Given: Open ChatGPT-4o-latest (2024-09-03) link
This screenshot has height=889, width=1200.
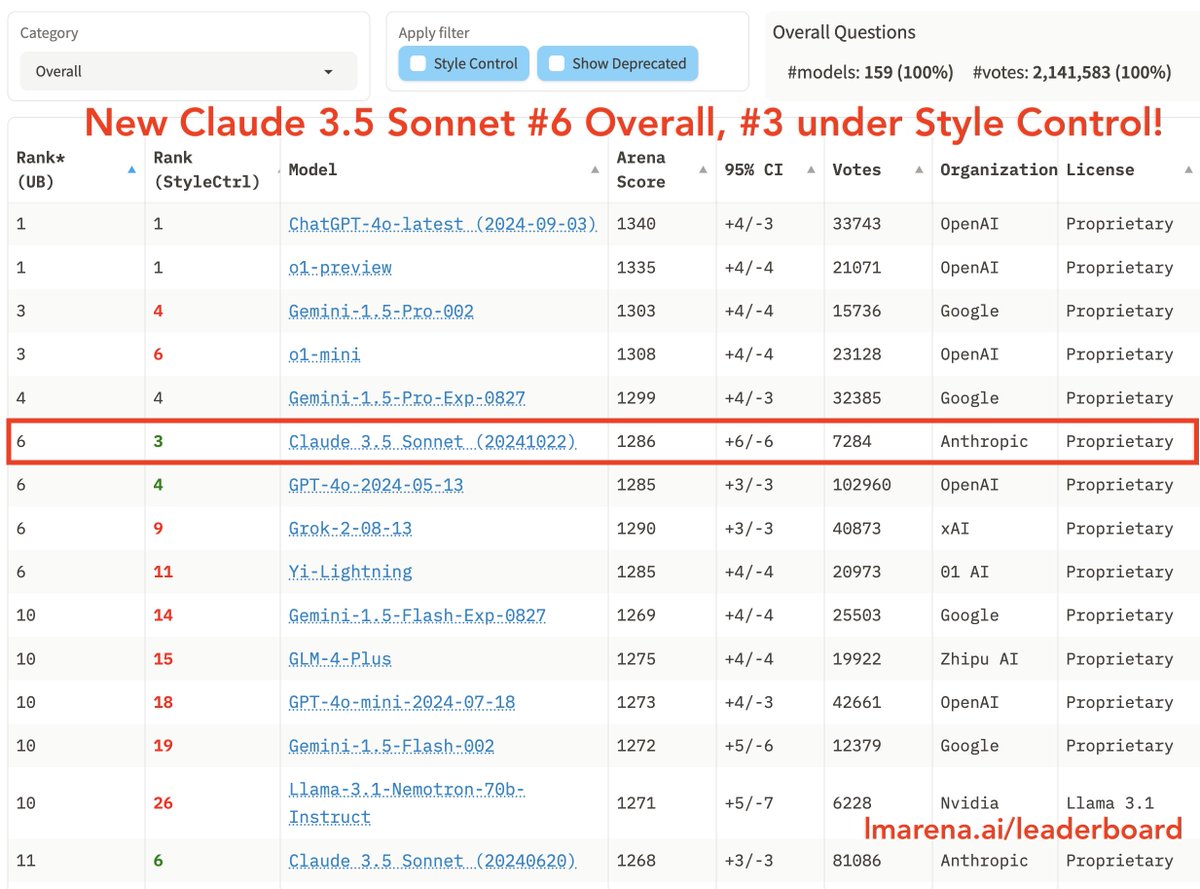Looking at the screenshot, I should coord(442,224).
